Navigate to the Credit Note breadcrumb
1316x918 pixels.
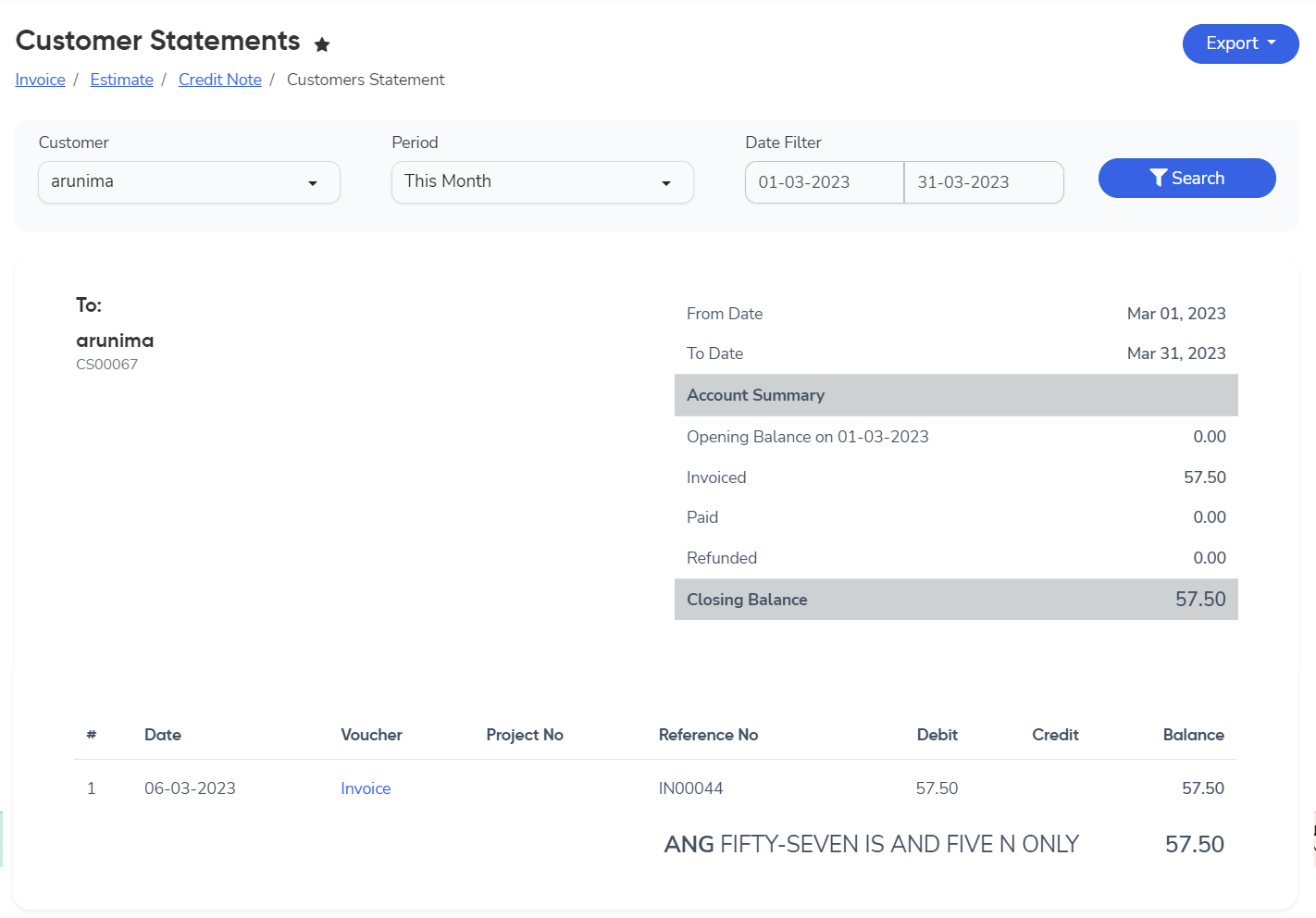pyautogui.click(x=220, y=80)
